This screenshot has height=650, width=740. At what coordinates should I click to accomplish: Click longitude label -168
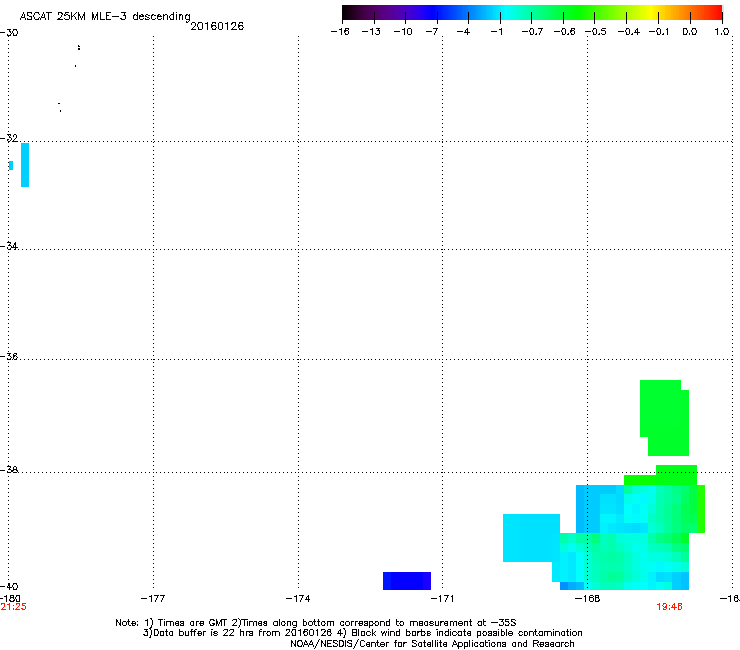(588, 599)
